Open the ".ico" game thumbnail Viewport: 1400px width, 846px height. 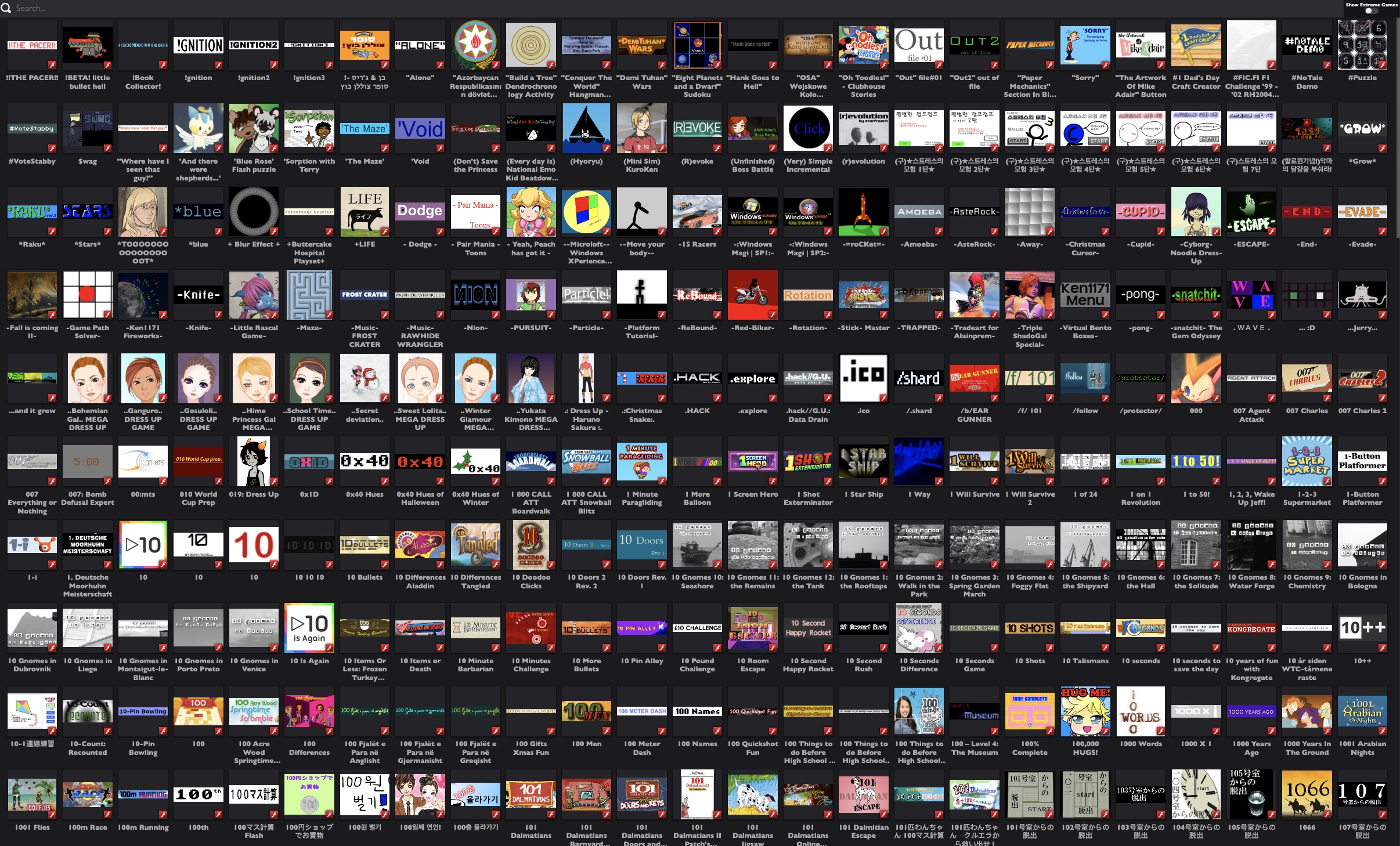tap(863, 378)
